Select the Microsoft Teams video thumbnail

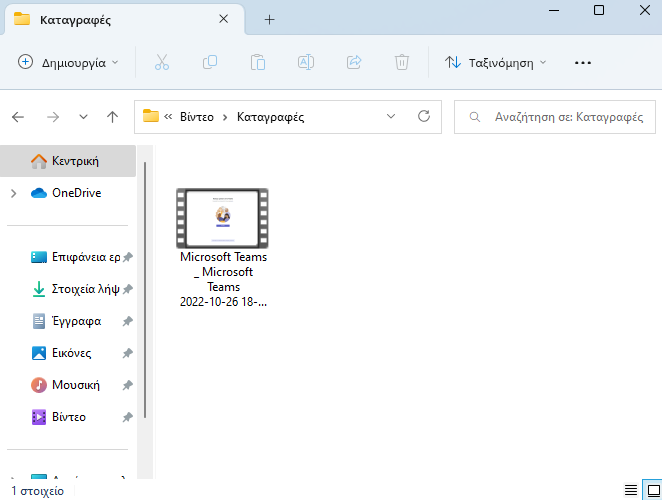(222, 218)
